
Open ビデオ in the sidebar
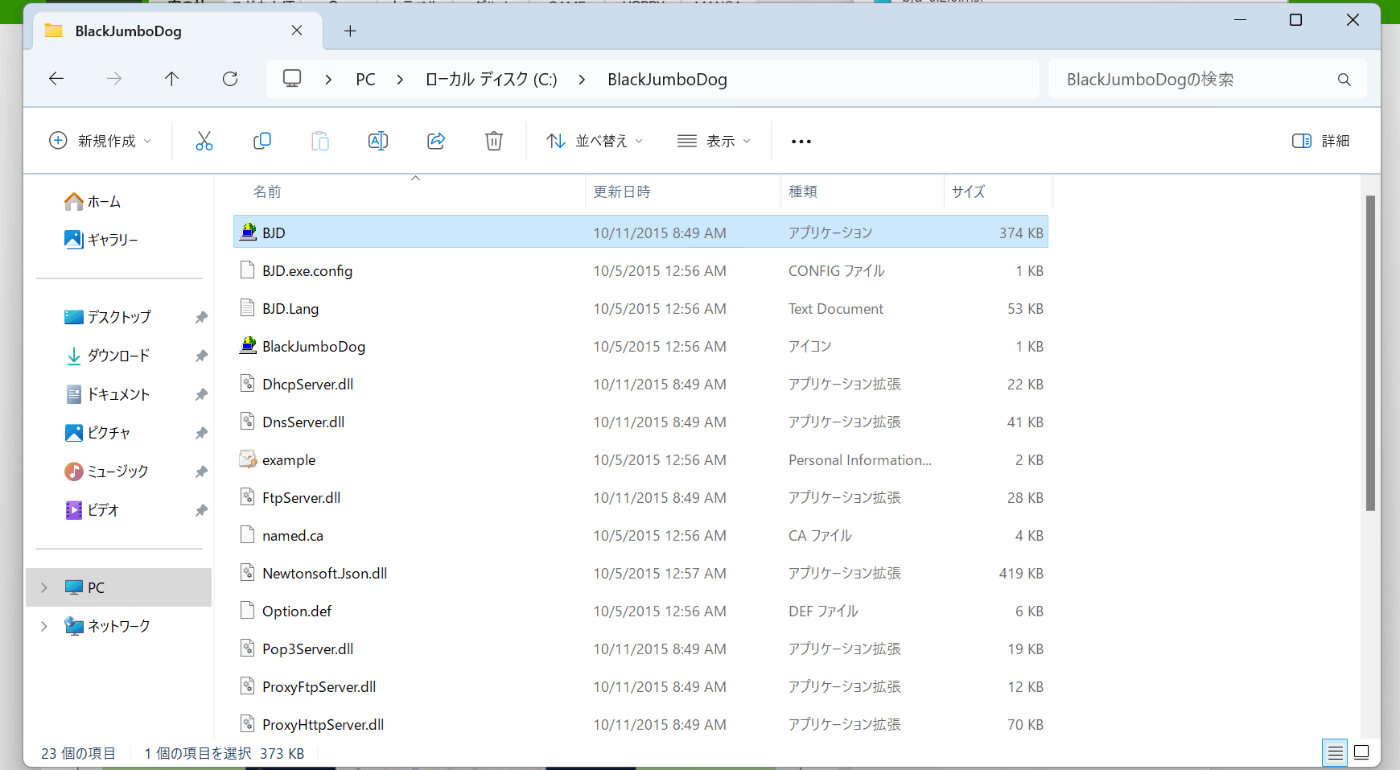tap(92, 510)
